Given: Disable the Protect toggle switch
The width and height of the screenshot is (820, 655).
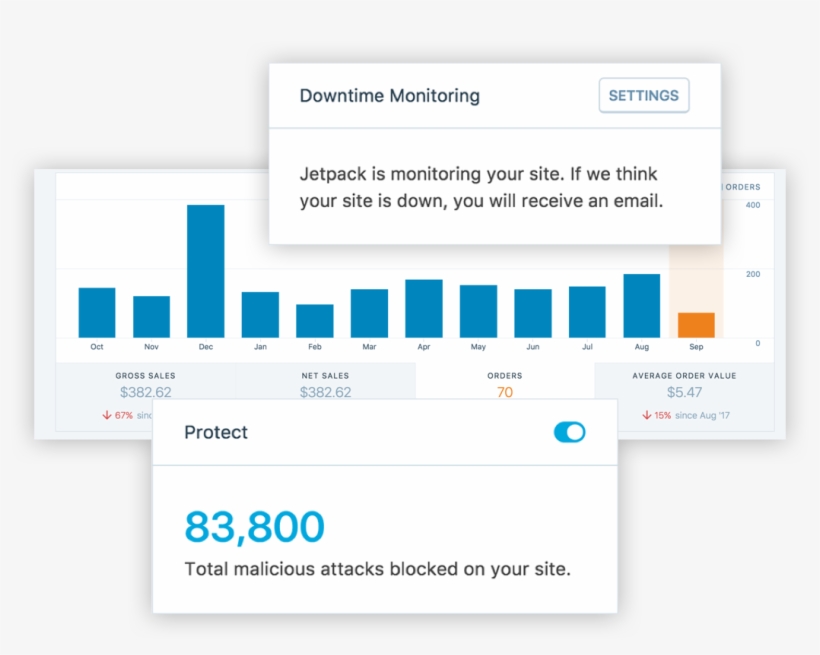Looking at the screenshot, I should [x=569, y=432].
